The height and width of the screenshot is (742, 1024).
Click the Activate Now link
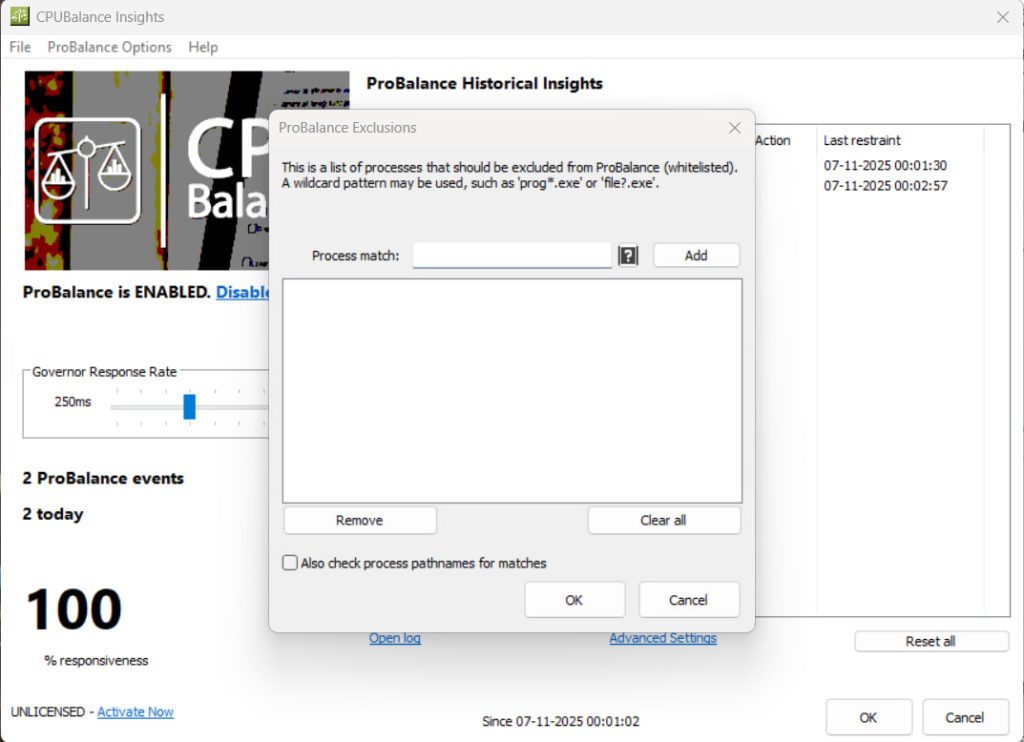[x=135, y=712]
